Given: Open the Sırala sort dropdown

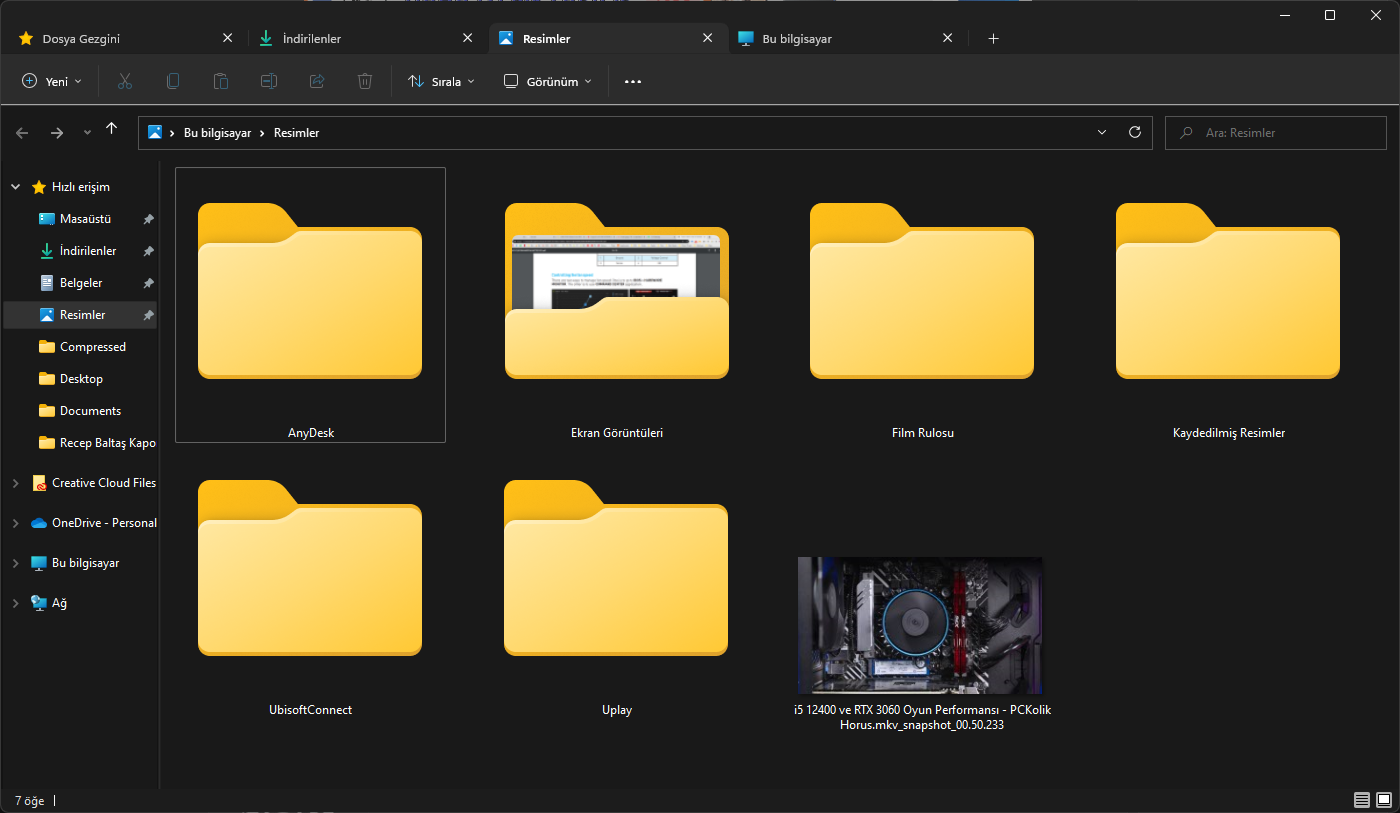Looking at the screenshot, I should tap(441, 81).
